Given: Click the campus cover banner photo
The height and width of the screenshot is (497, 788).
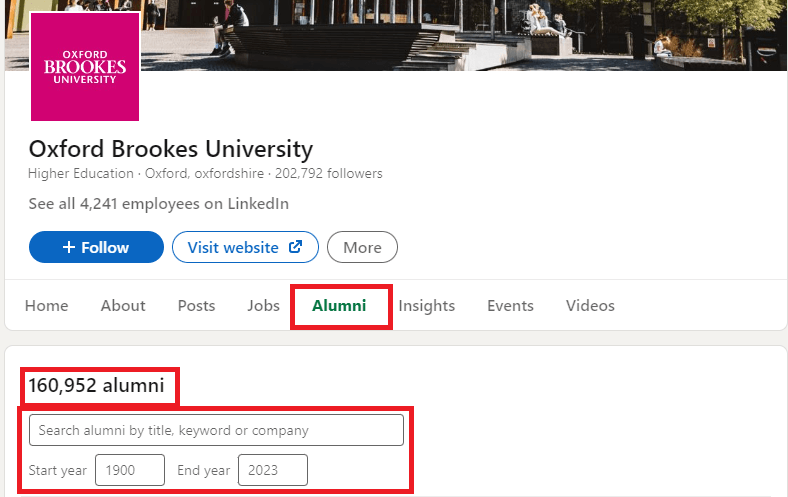Looking at the screenshot, I should (x=462, y=35).
